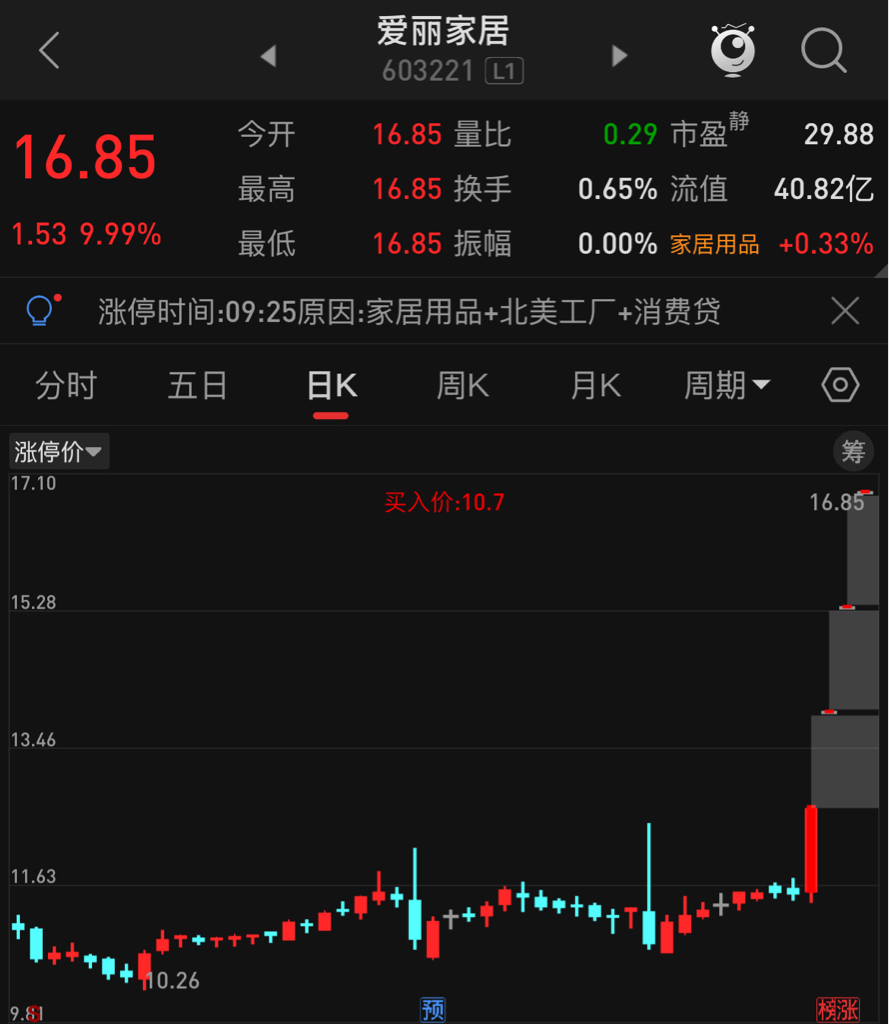The height and width of the screenshot is (1024, 889).
Task: Tap the 15.28 axis label
Action: pos(33,602)
